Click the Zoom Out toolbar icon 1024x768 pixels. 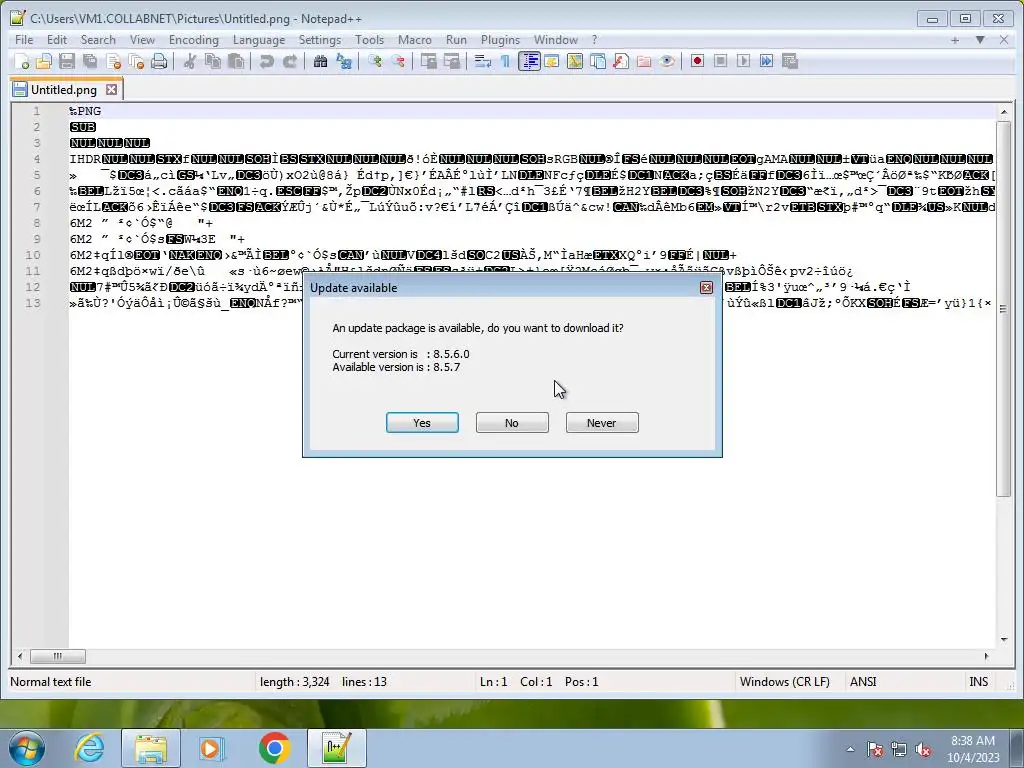coord(398,61)
